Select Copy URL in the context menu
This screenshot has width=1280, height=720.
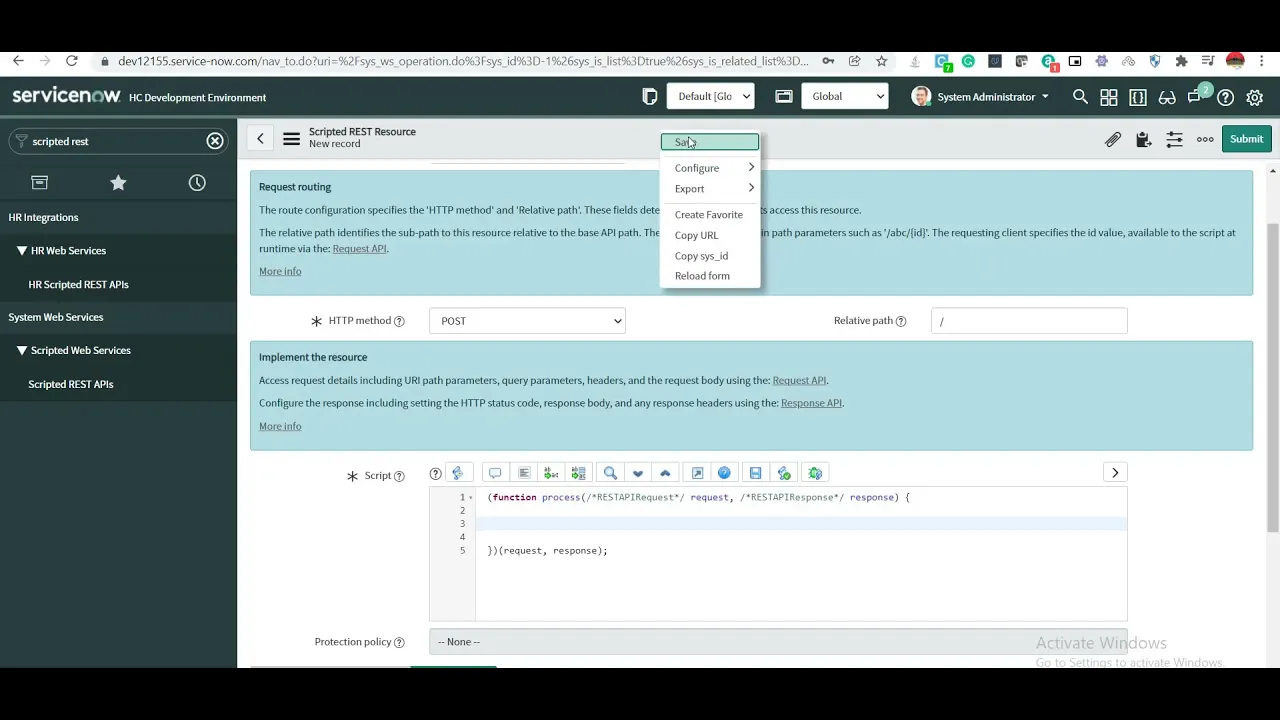tap(697, 235)
